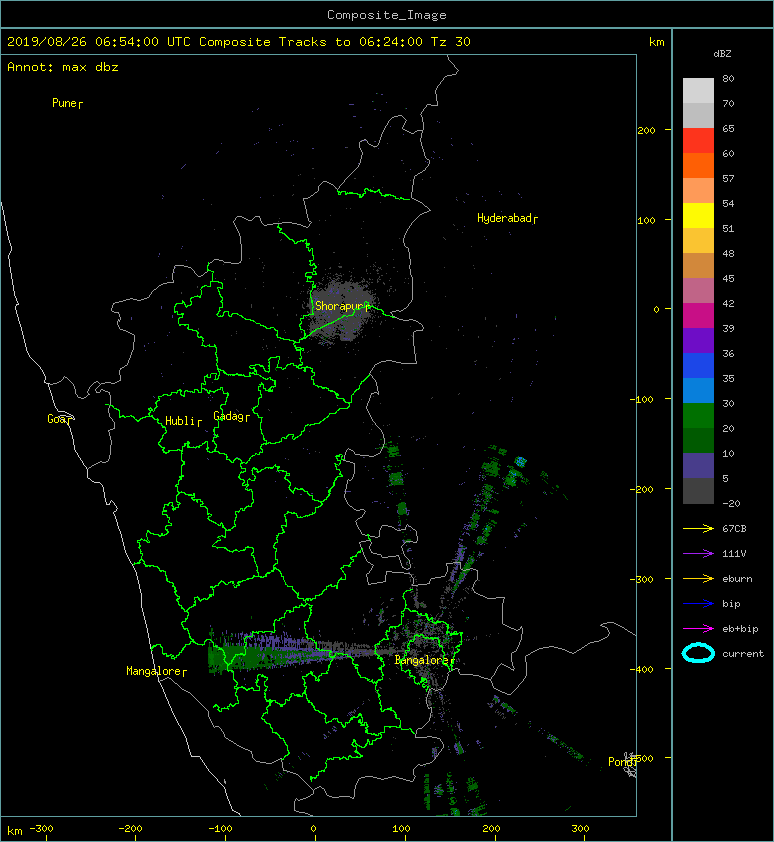Click the 67CB legend label
The width and height of the screenshot is (774, 842).
pyautogui.click(x=734, y=529)
